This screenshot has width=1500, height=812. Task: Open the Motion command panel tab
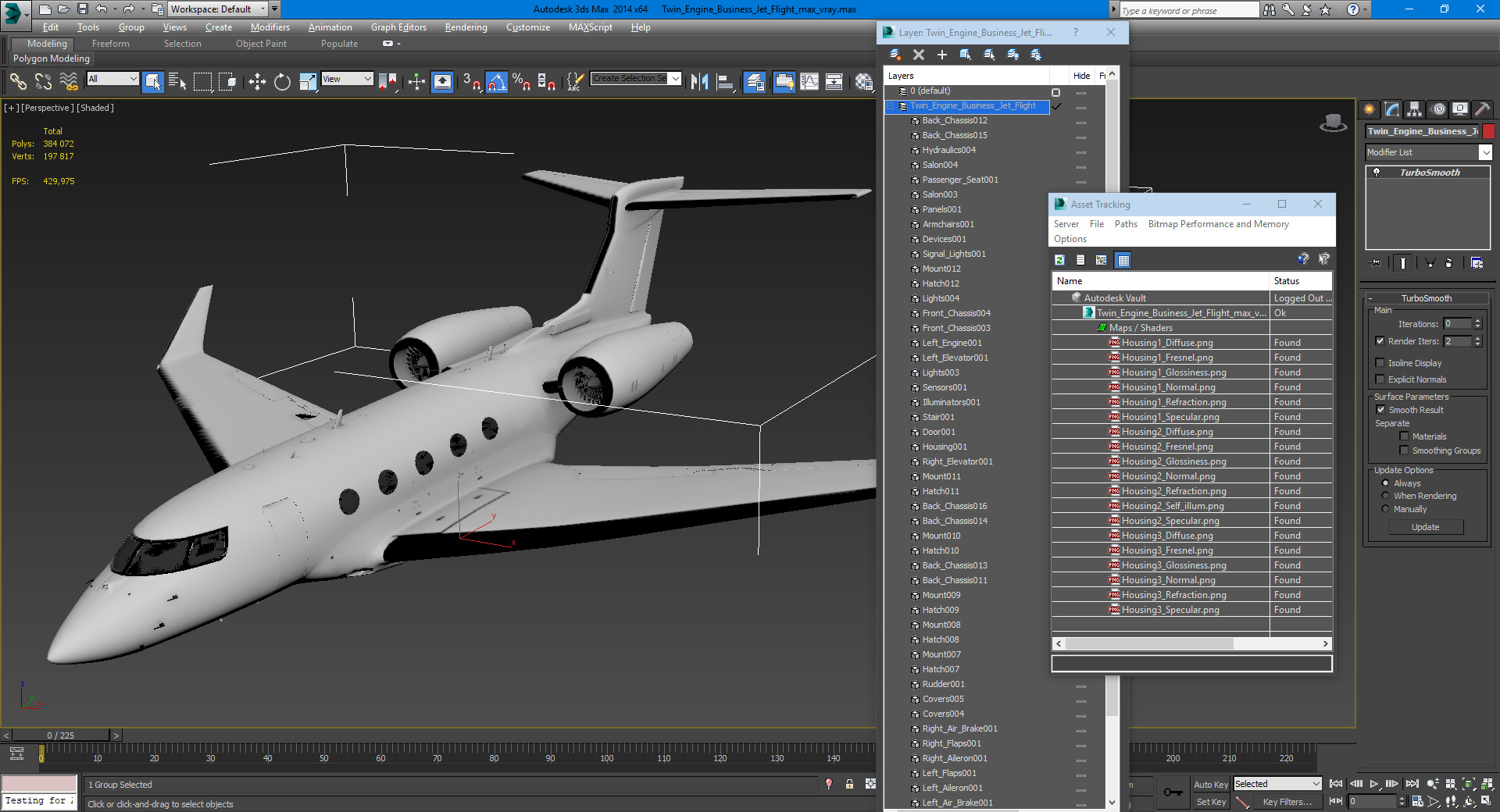1438,109
